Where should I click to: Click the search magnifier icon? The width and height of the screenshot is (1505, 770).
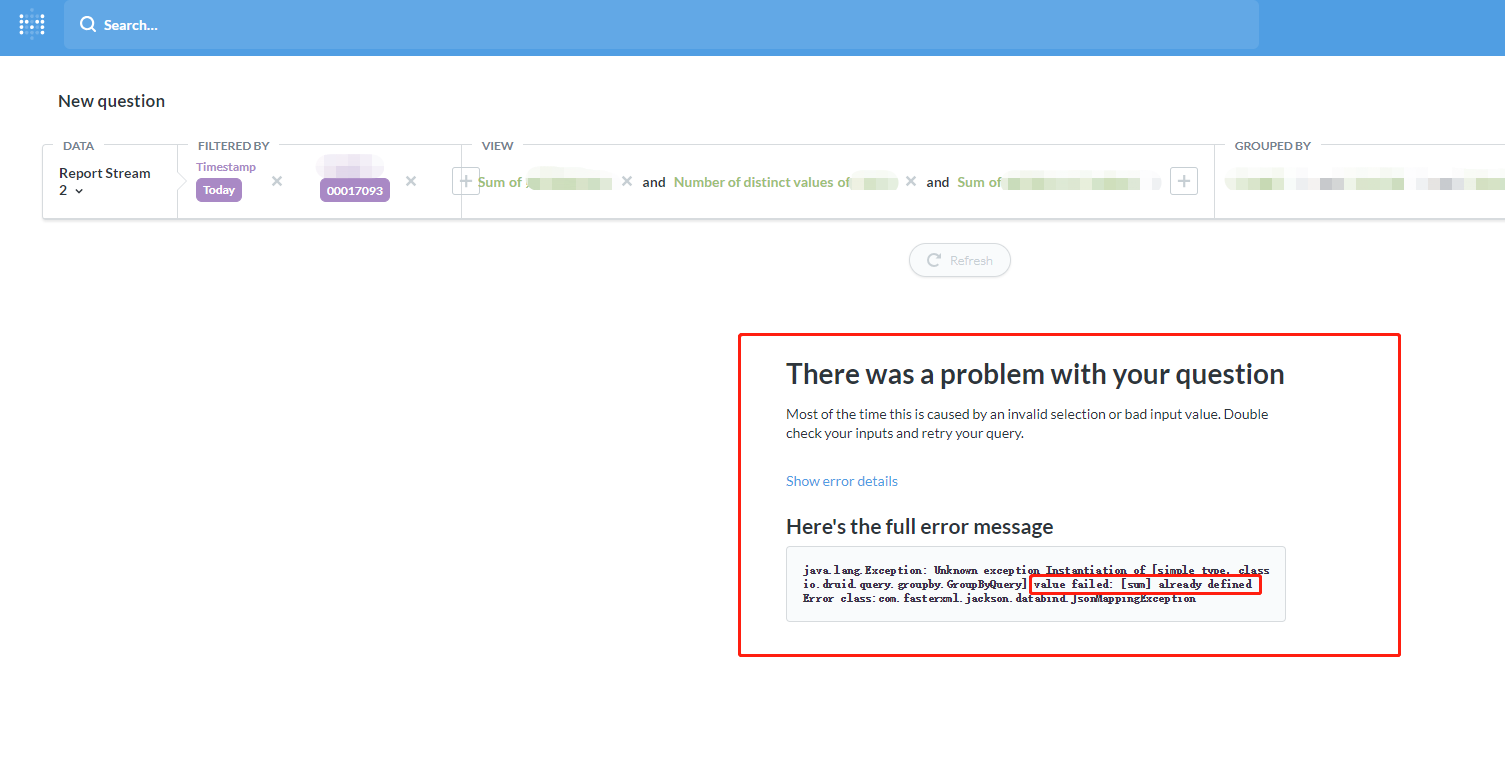[x=88, y=25]
